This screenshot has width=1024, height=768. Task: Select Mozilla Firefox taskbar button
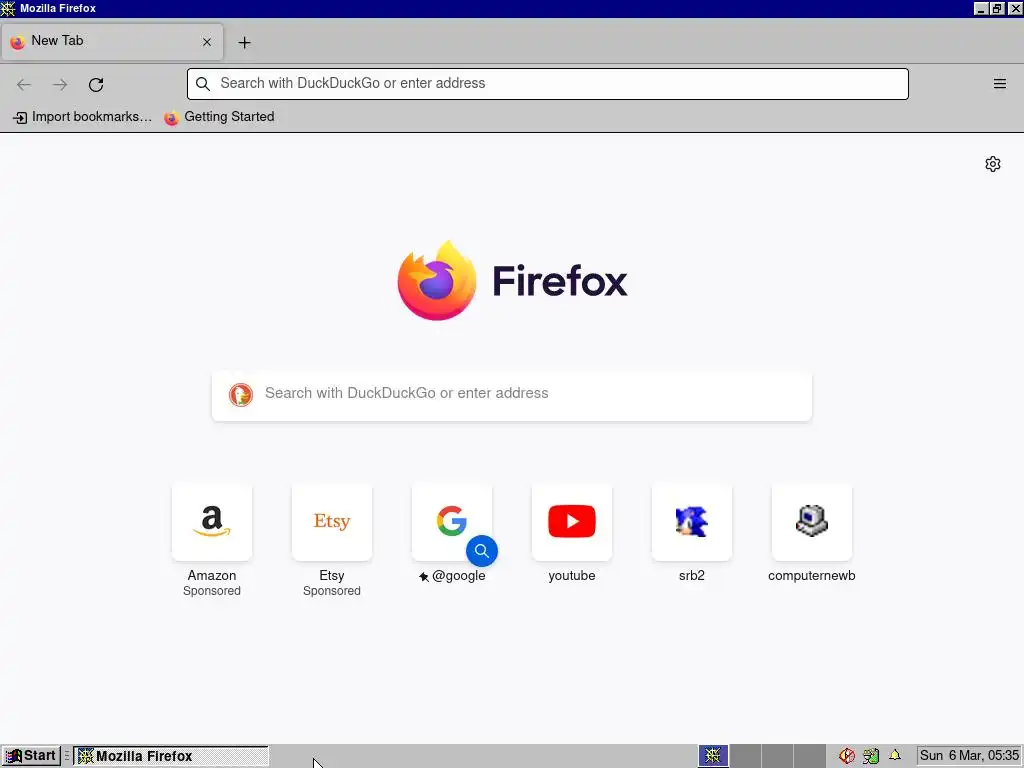tap(171, 756)
